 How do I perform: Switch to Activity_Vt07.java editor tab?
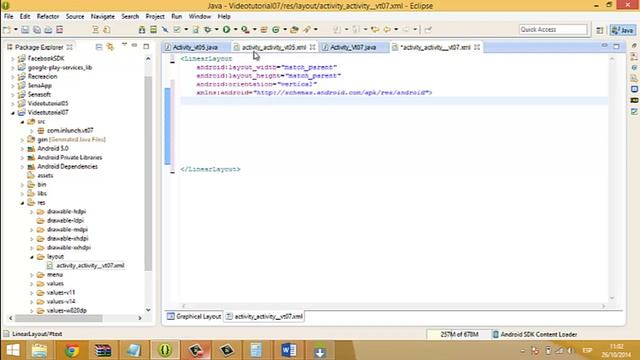pyautogui.click(x=353, y=47)
